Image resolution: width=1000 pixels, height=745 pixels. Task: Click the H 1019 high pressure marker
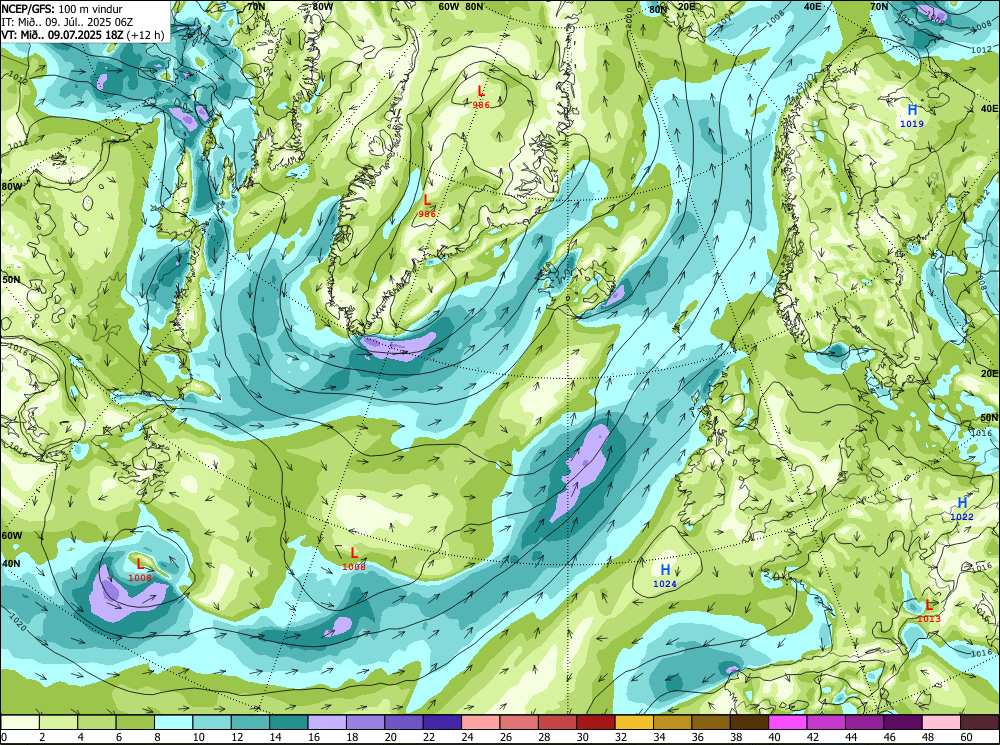pyautogui.click(x=912, y=115)
